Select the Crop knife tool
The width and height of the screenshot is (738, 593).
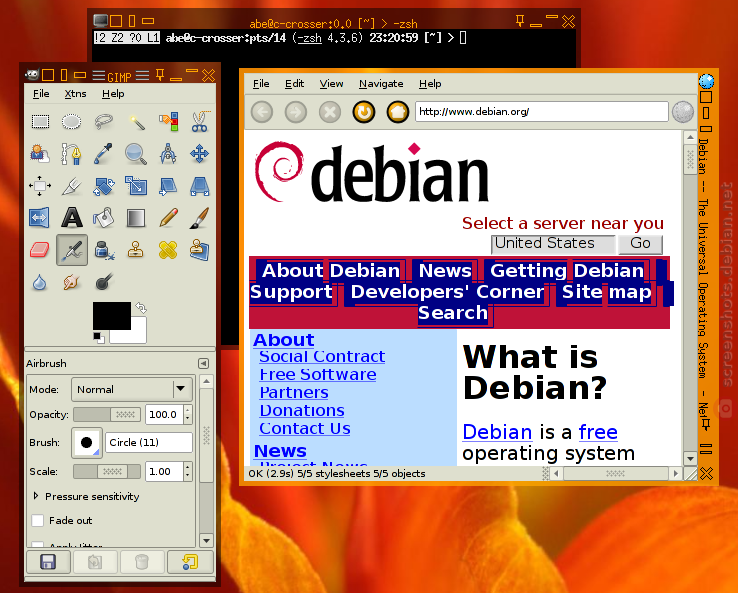click(72, 186)
